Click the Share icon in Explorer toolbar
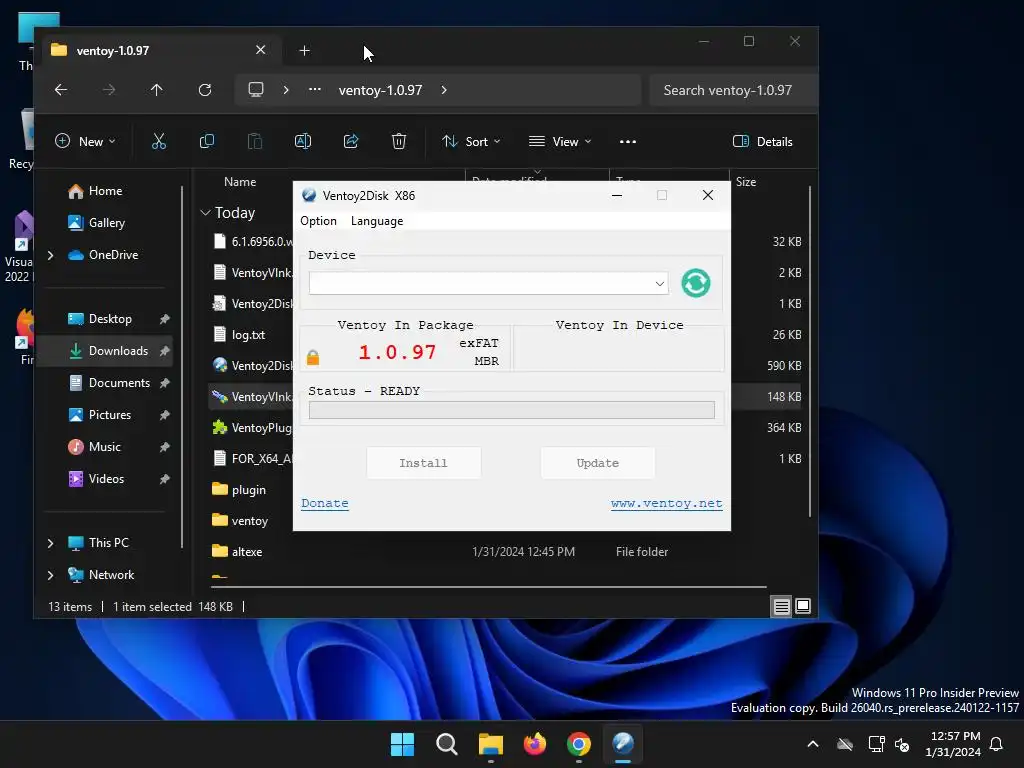1024x768 pixels. tap(351, 142)
